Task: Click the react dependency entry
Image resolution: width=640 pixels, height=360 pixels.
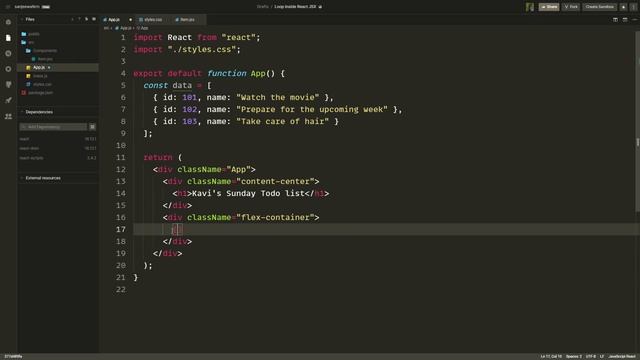Action: point(58,139)
